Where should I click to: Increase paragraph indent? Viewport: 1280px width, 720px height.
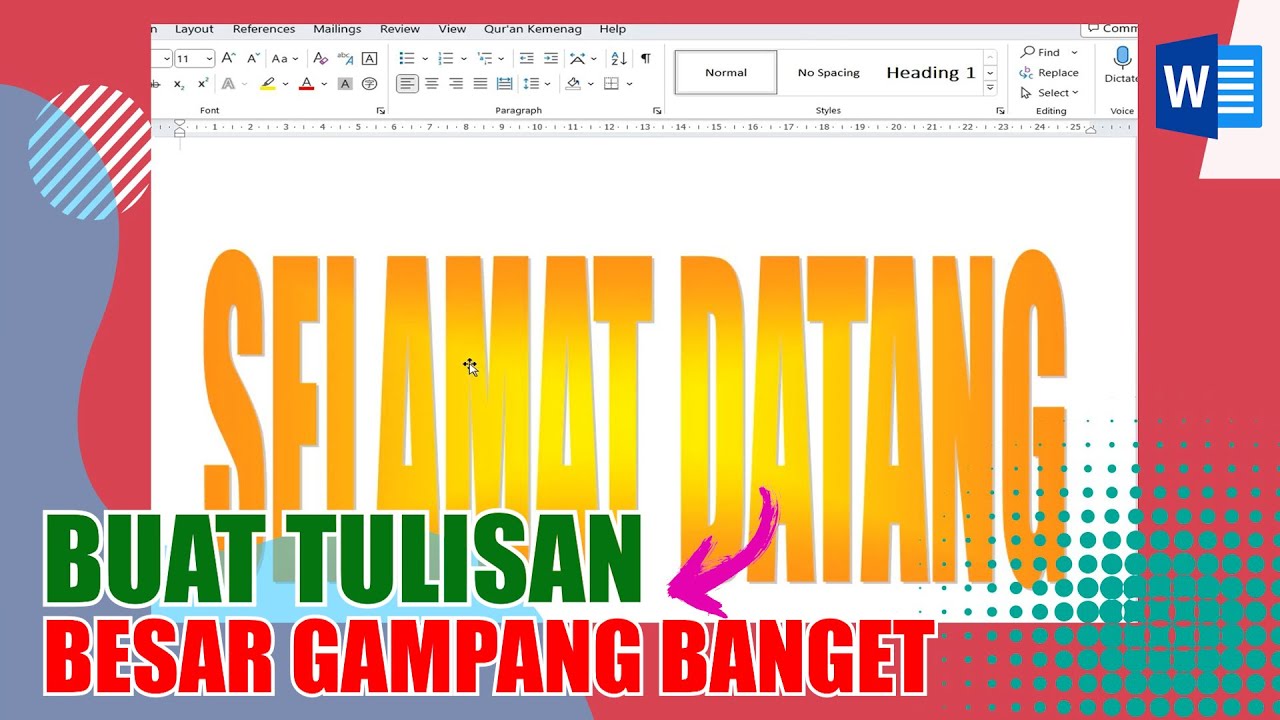pyautogui.click(x=551, y=58)
